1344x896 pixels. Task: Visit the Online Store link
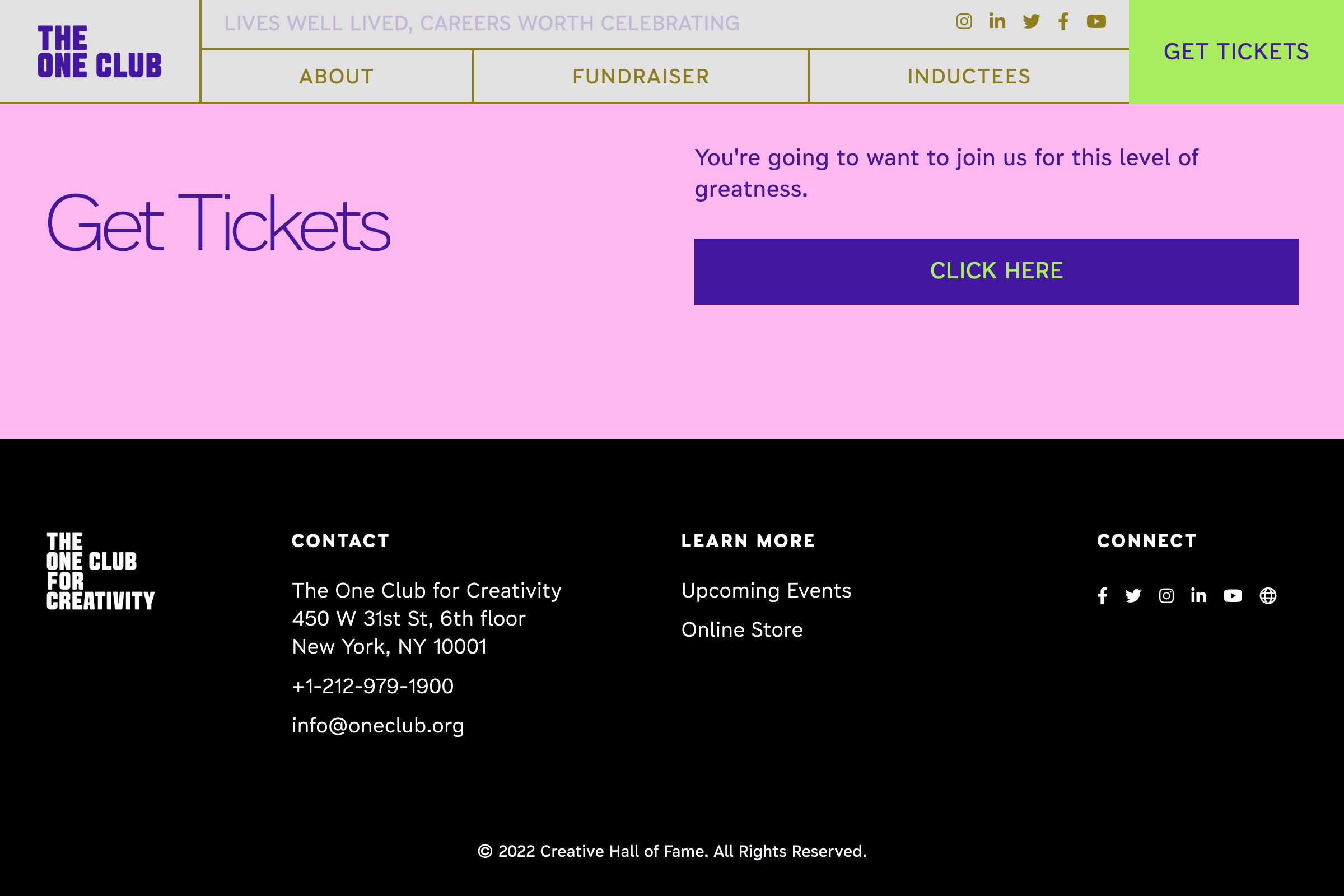pyautogui.click(x=741, y=629)
